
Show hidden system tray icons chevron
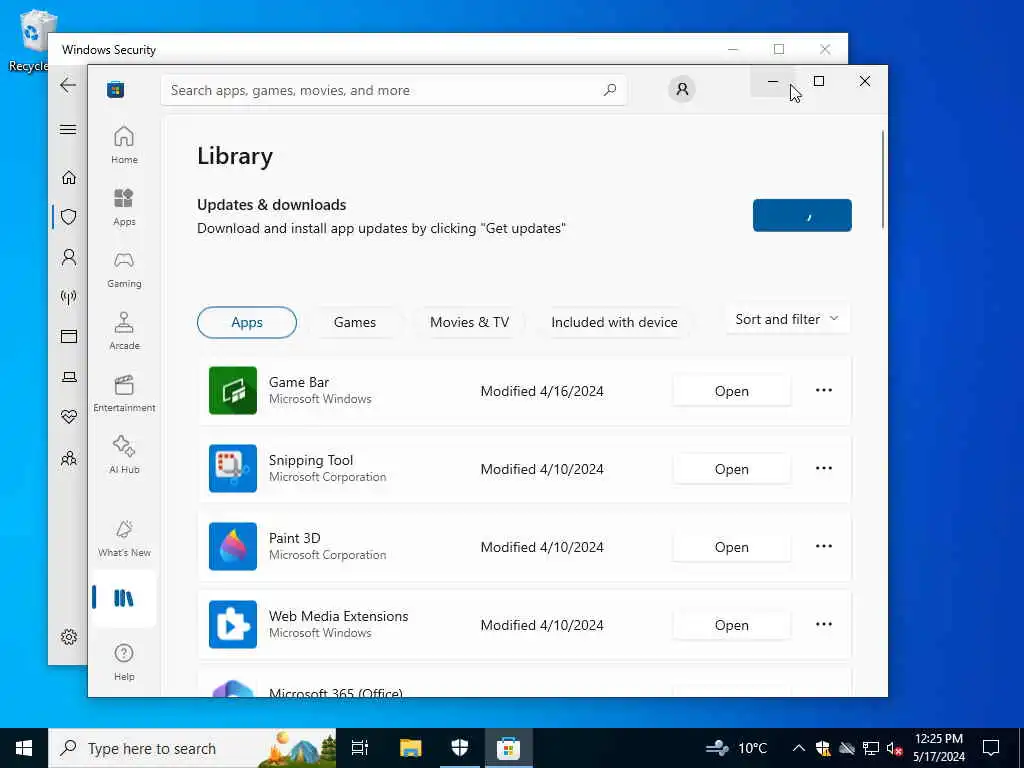pos(799,748)
